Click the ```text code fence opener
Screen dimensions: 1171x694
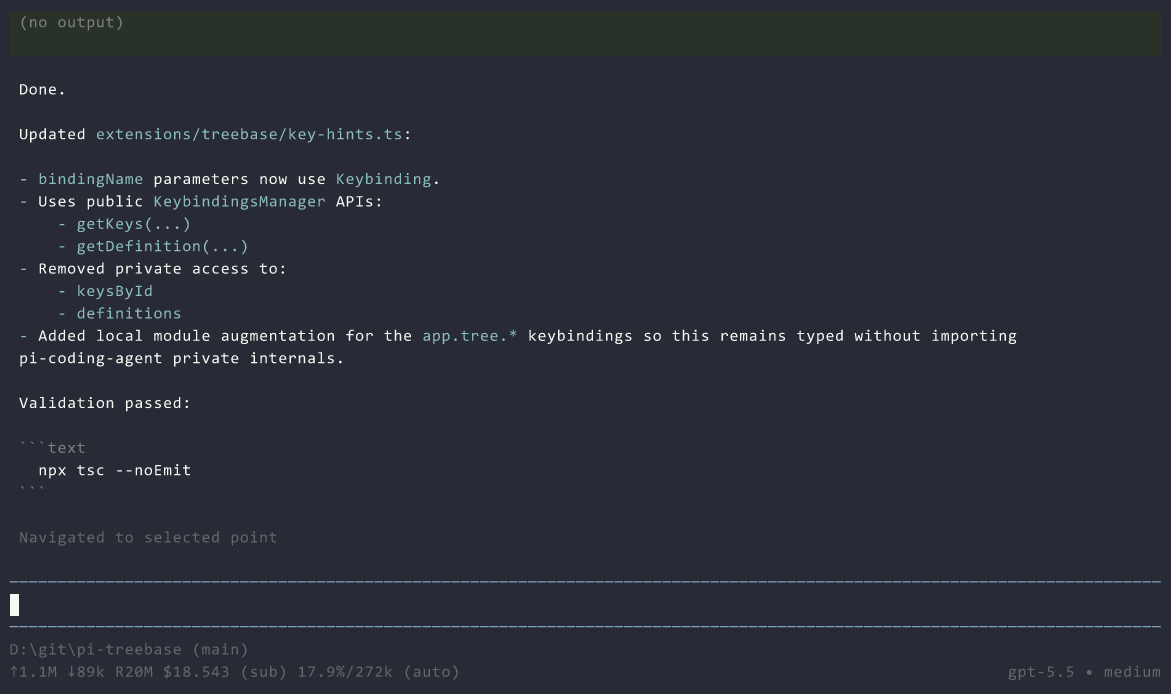(52, 448)
